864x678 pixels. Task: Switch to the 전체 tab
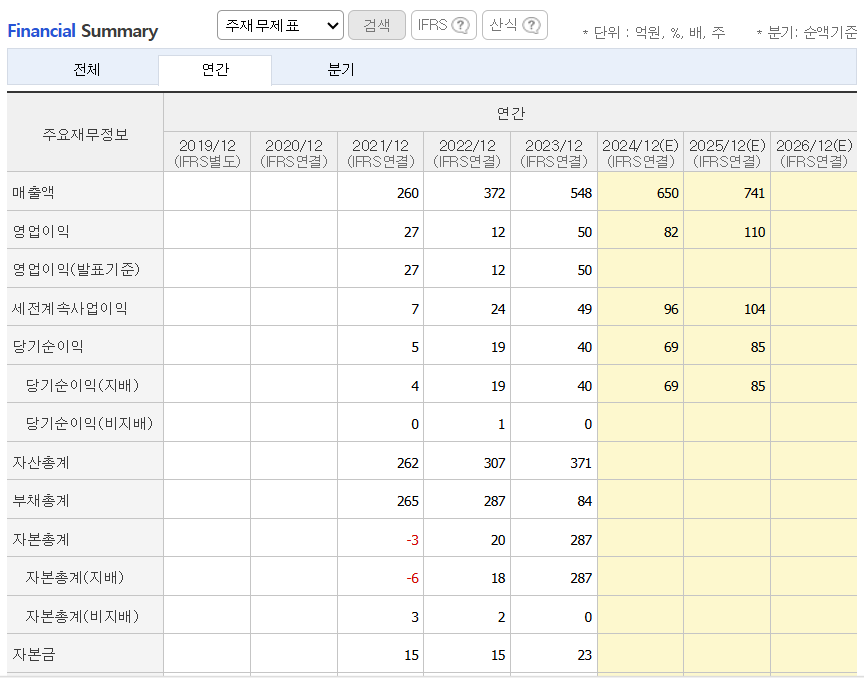[x=84, y=71]
